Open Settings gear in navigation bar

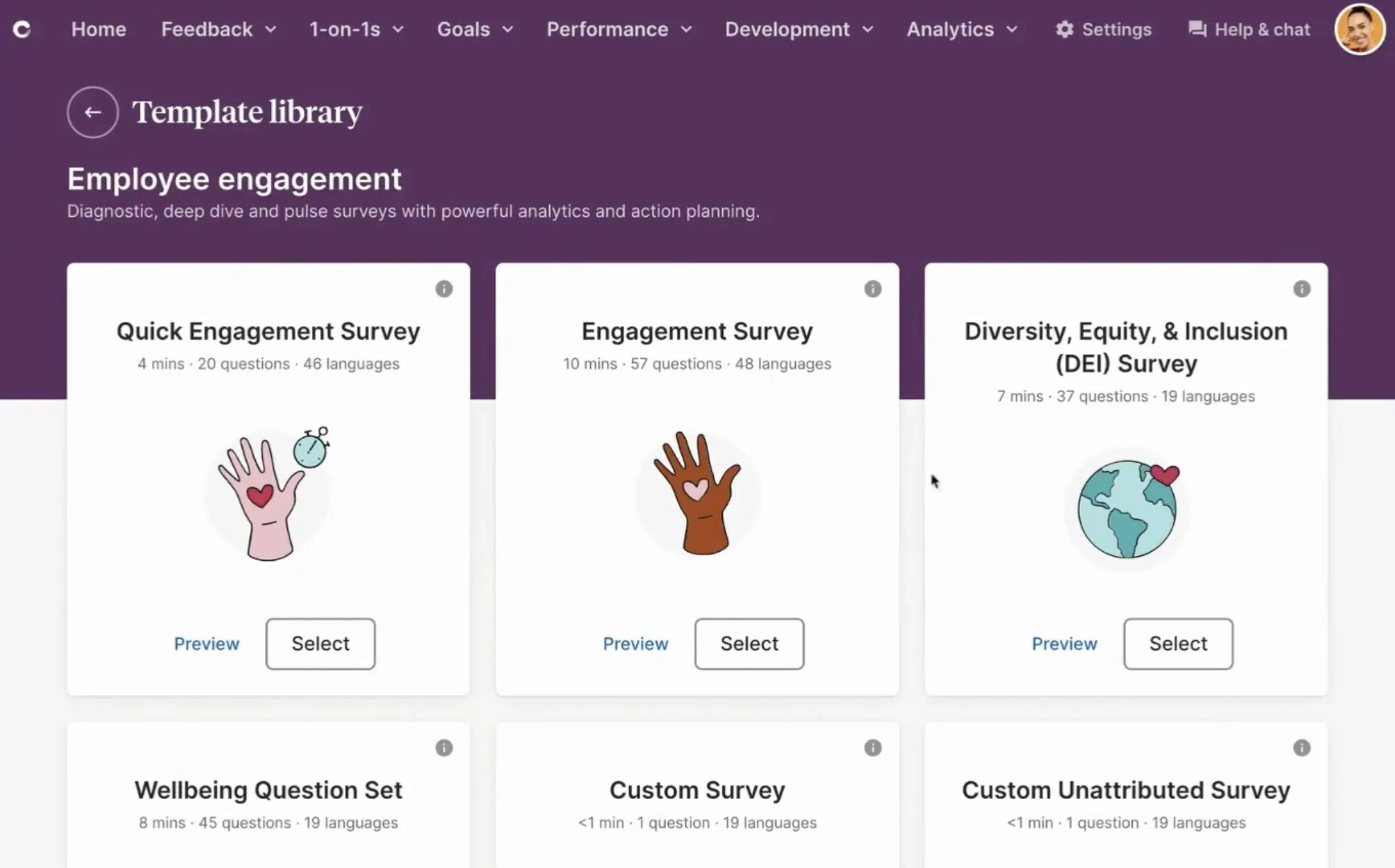pyautogui.click(x=1104, y=29)
